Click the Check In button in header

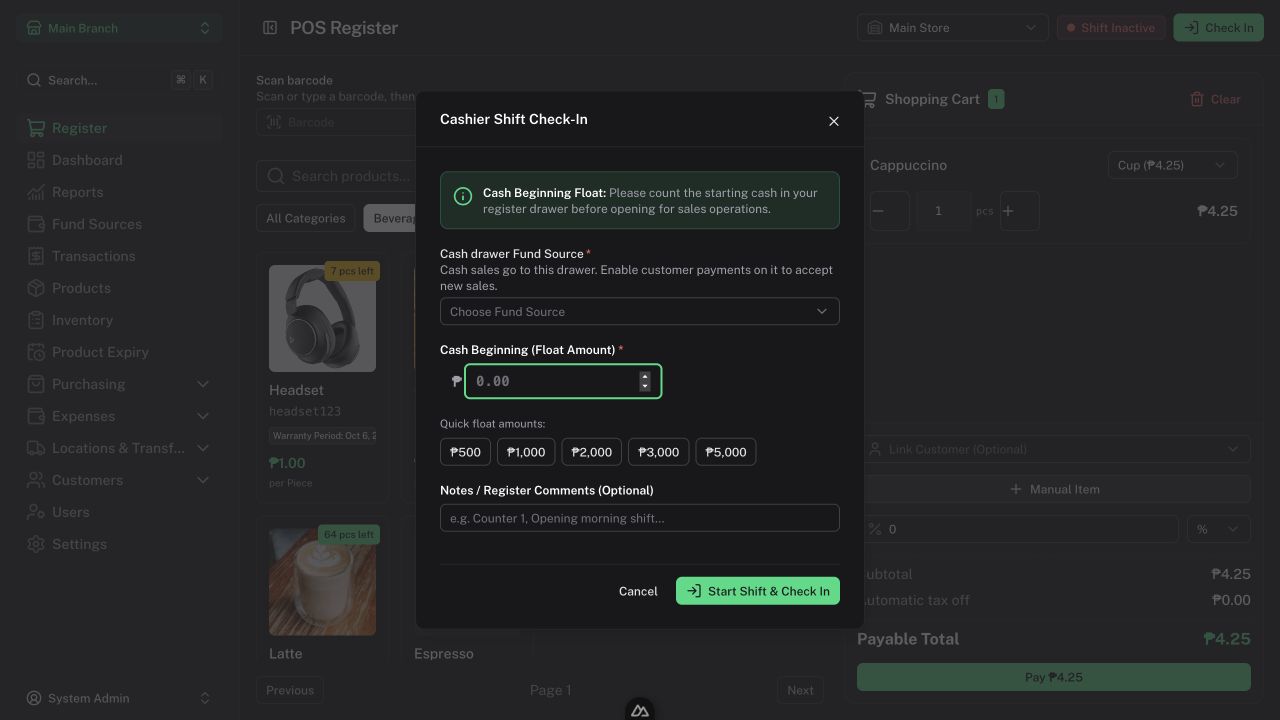coord(1218,28)
